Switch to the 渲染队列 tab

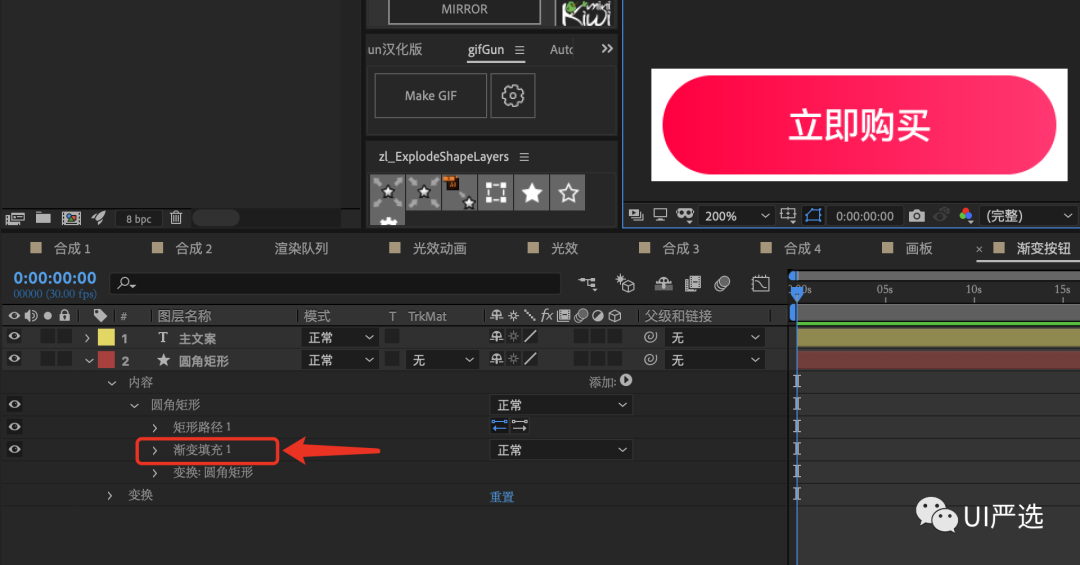[x=301, y=249]
